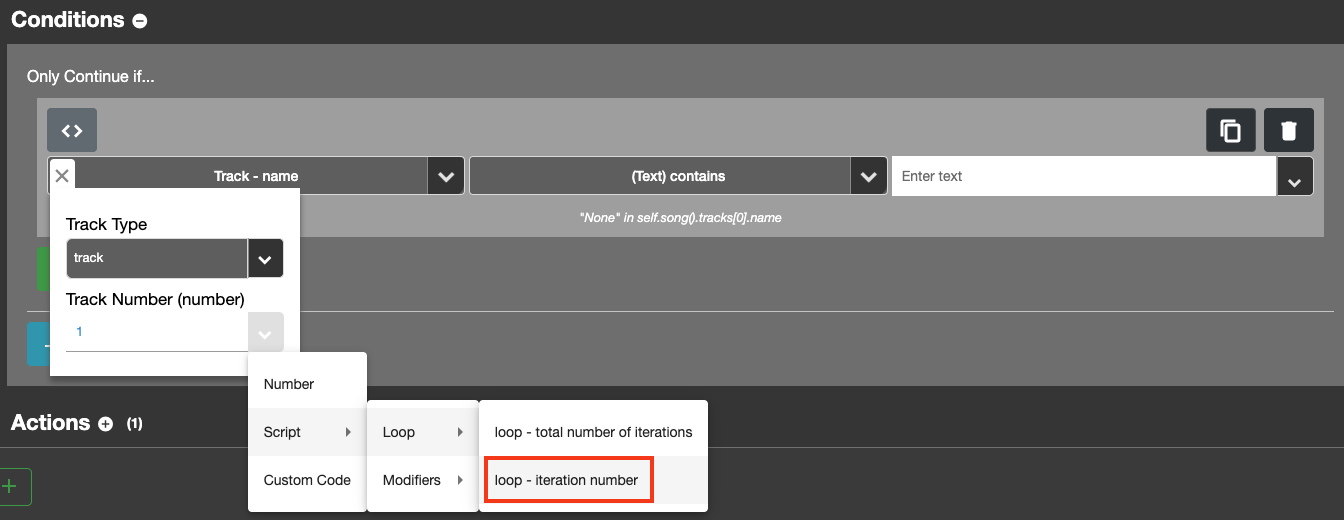Click the green plus button below Actions
1344x520 pixels.
(x=12, y=487)
